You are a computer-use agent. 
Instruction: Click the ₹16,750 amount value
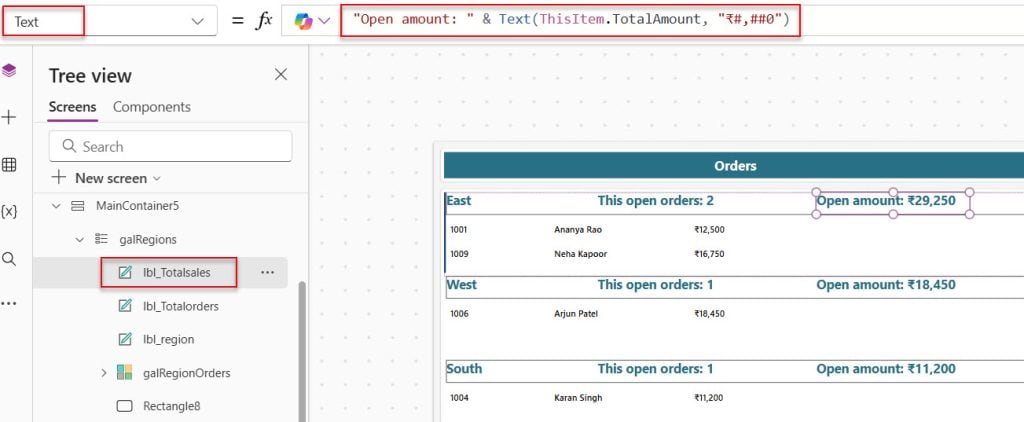tap(709, 253)
